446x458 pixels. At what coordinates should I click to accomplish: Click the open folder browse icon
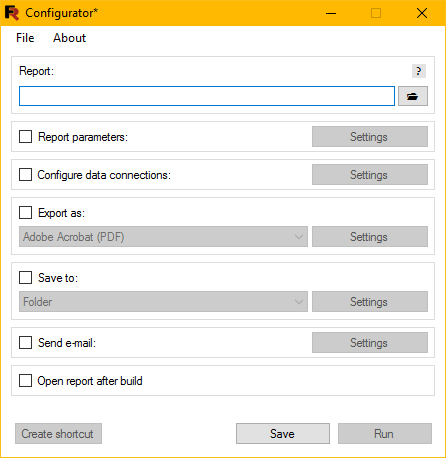click(x=413, y=96)
